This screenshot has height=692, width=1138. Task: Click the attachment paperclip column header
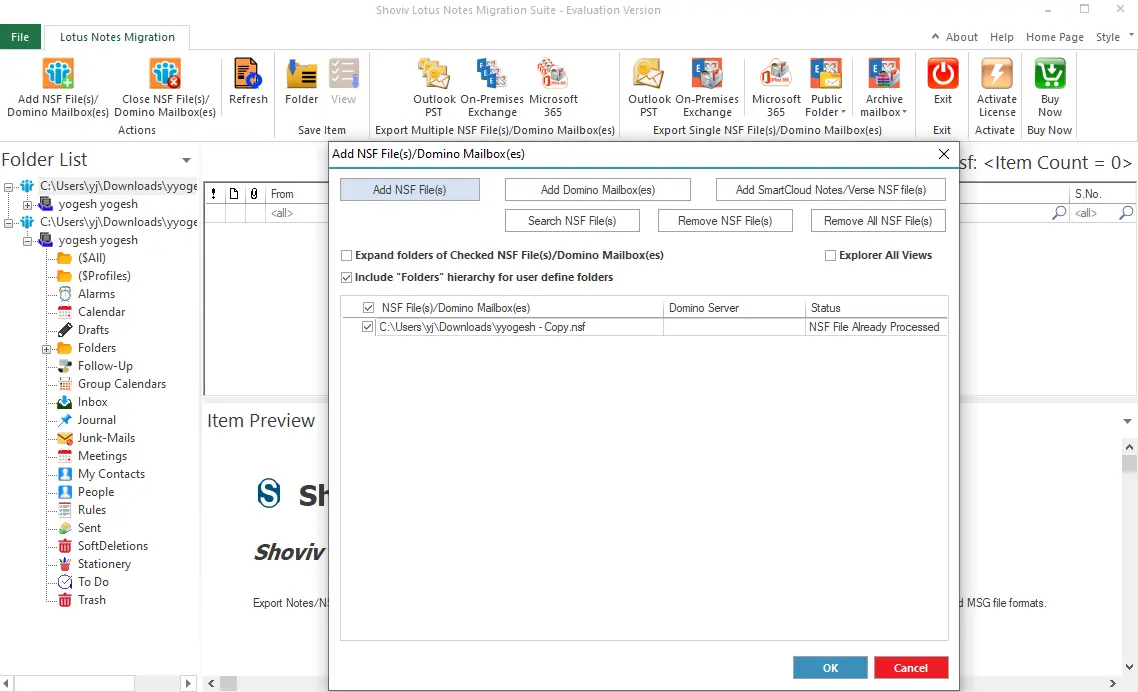tap(254, 194)
